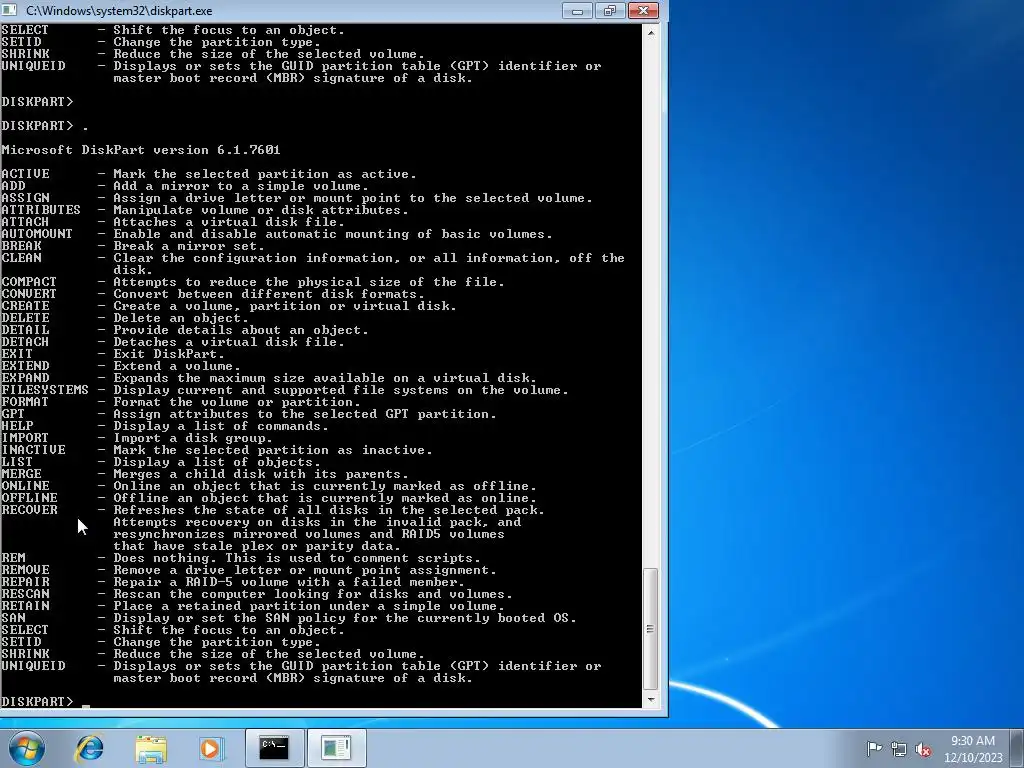Image resolution: width=1024 pixels, height=768 pixels.
Task: Click the FILESYSTEMS command row
Action: (285, 390)
